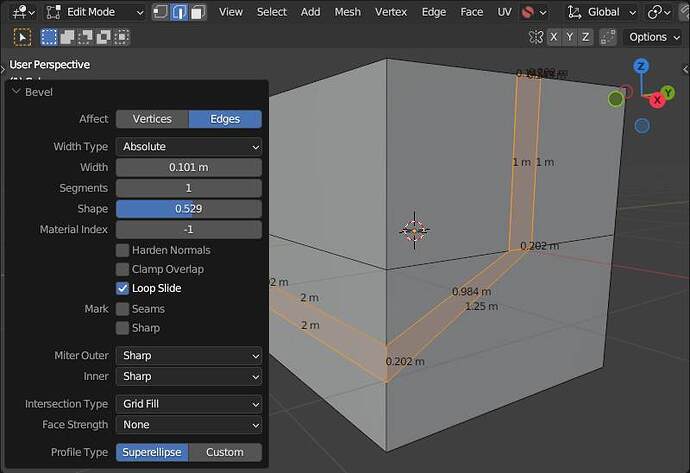The height and width of the screenshot is (473, 690).
Task: Click the 1.25 m edge length label
Action: pyautogui.click(x=481, y=307)
